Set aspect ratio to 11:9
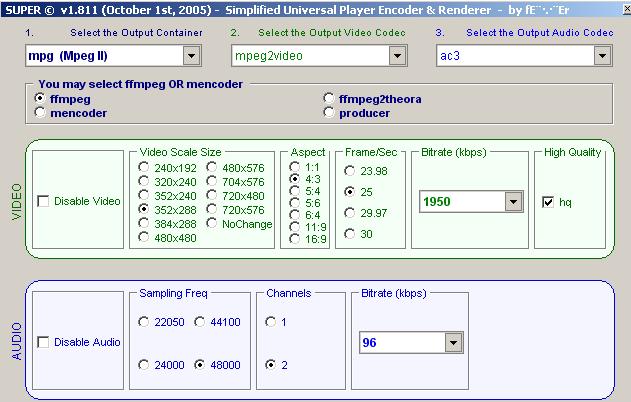Viewport: 631px width, 402px height. pyautogui.click(x=295, y=227)
